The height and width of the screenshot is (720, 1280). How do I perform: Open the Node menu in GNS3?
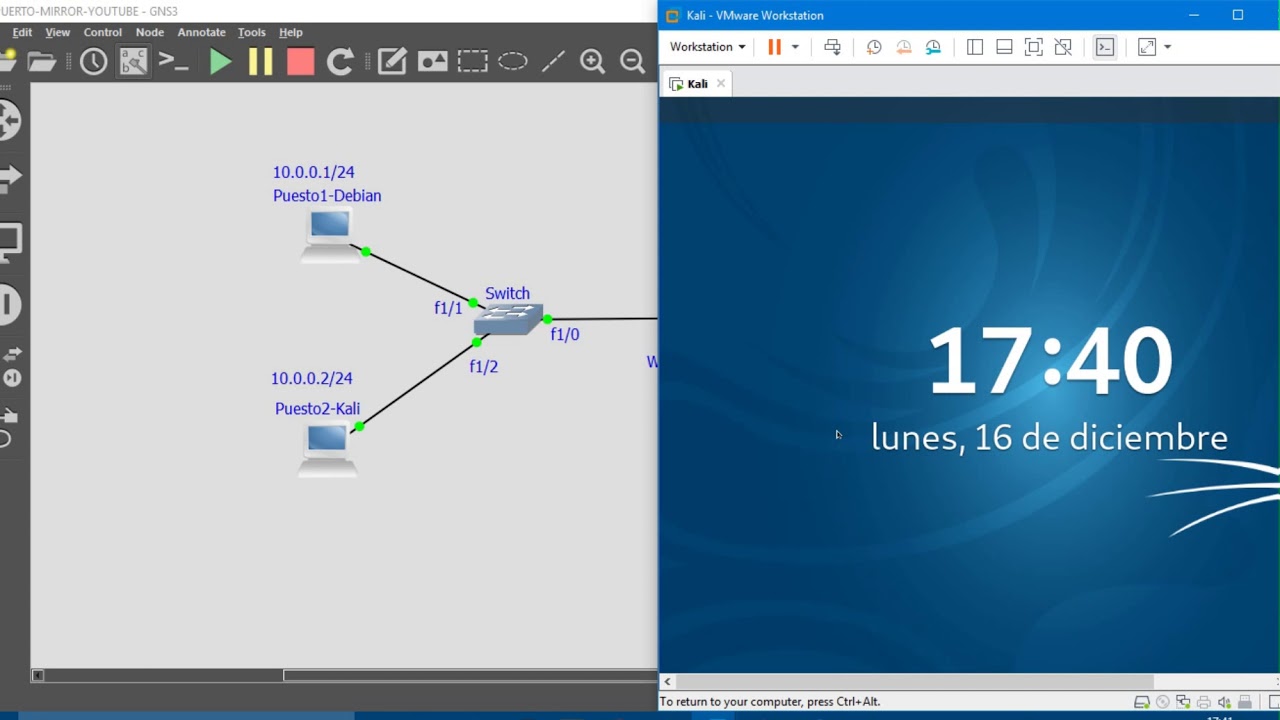coord(150,32)
